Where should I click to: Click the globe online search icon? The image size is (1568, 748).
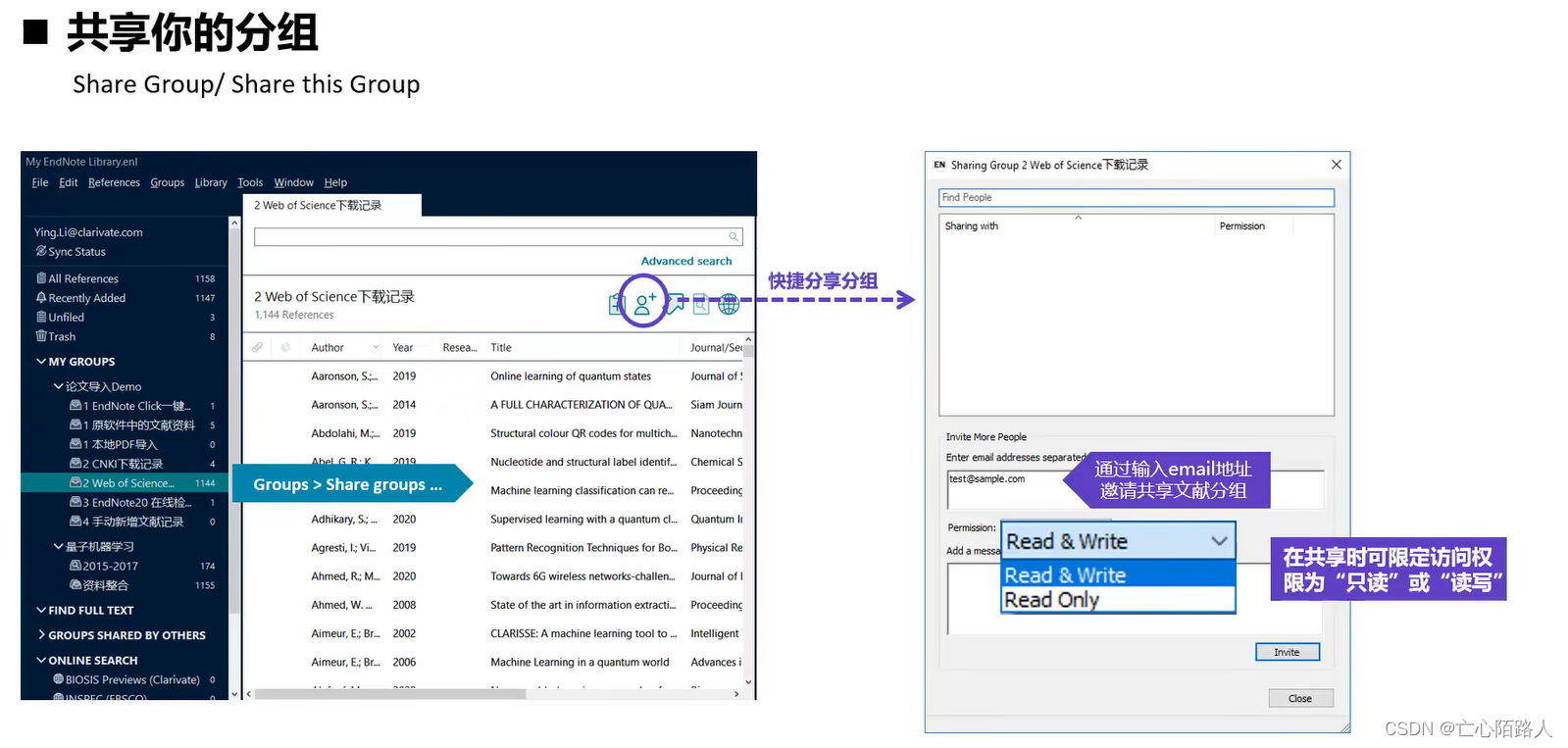coord(729,305)
